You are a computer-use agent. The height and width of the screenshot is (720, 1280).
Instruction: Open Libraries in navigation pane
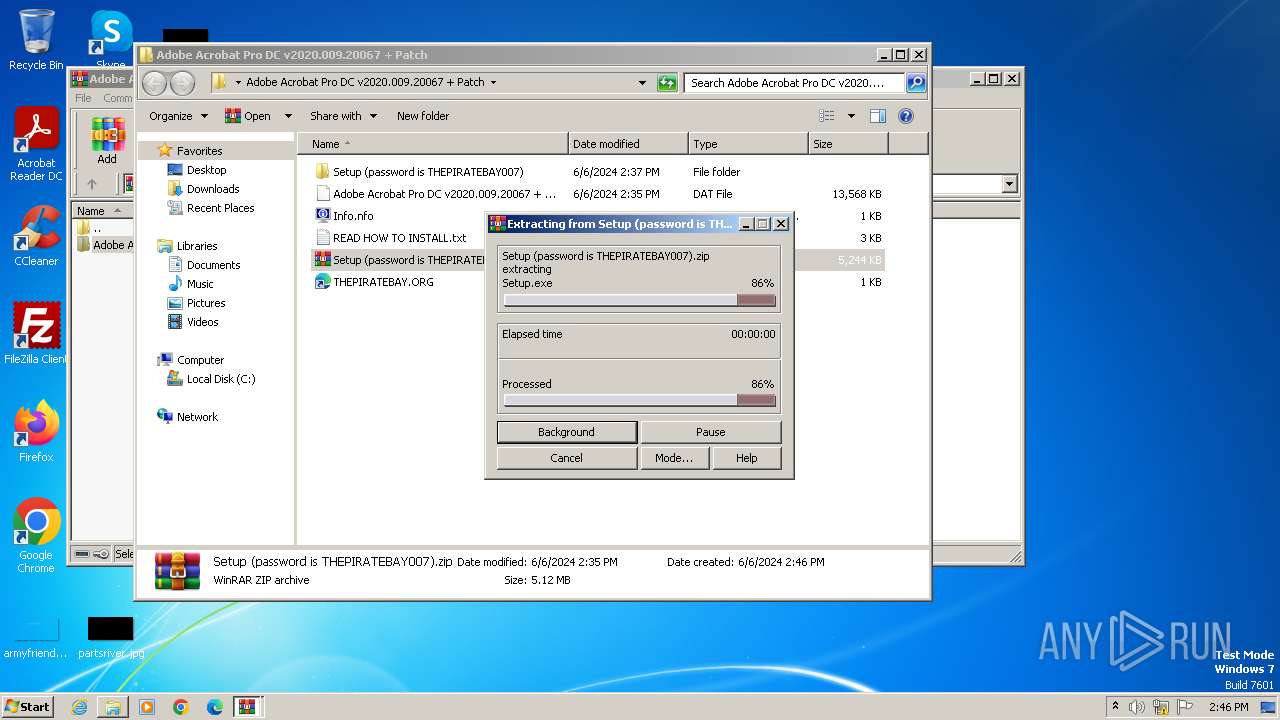197,246
